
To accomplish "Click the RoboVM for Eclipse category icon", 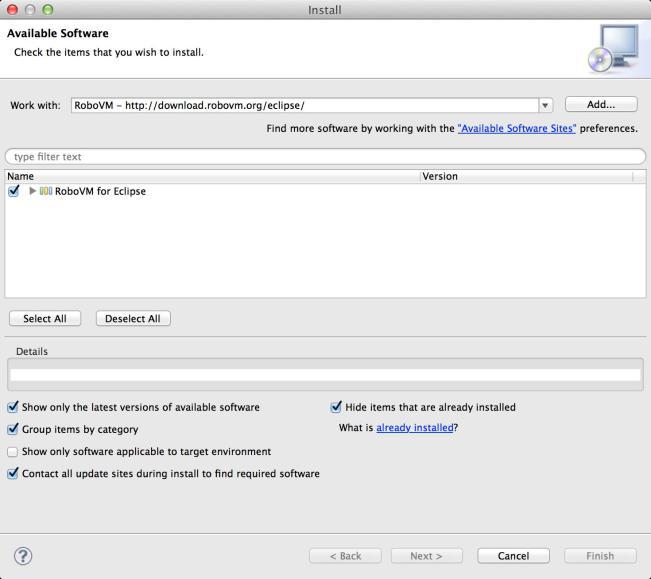I will (46, 191).
